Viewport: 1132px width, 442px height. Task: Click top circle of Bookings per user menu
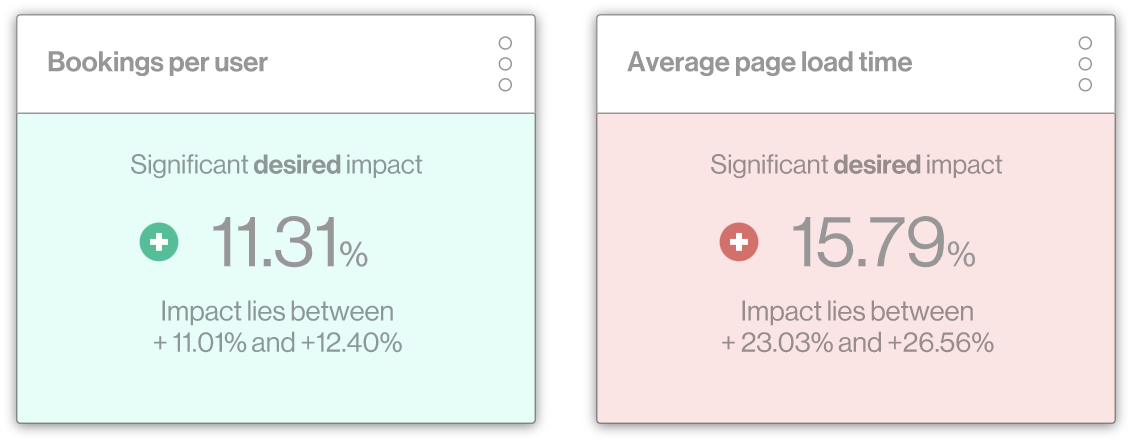[505, 43]
